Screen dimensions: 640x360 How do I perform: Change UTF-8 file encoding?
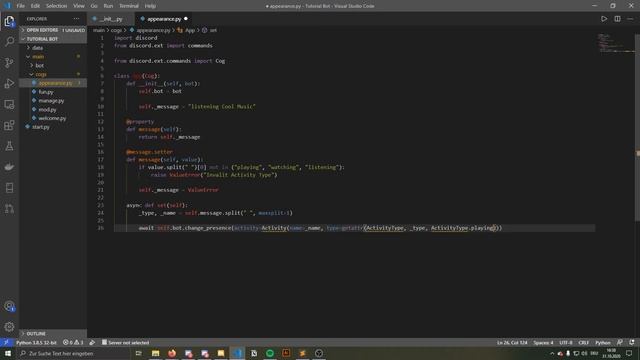(x=566, y=342)
